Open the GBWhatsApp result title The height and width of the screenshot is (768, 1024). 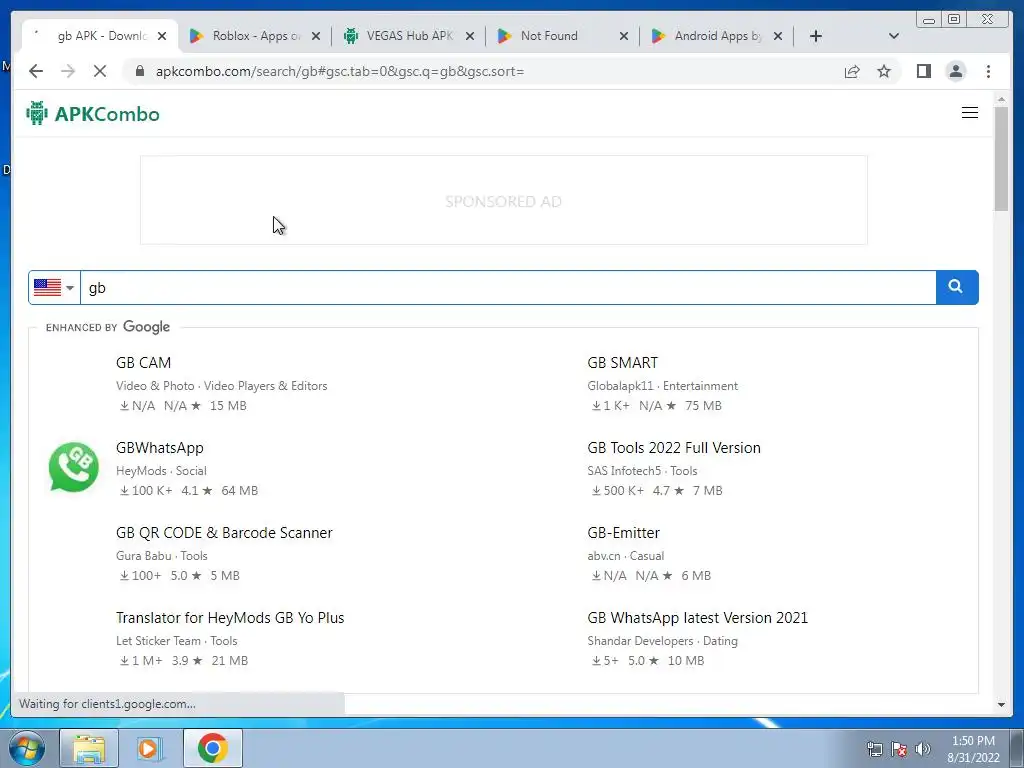tap(159, 447)
